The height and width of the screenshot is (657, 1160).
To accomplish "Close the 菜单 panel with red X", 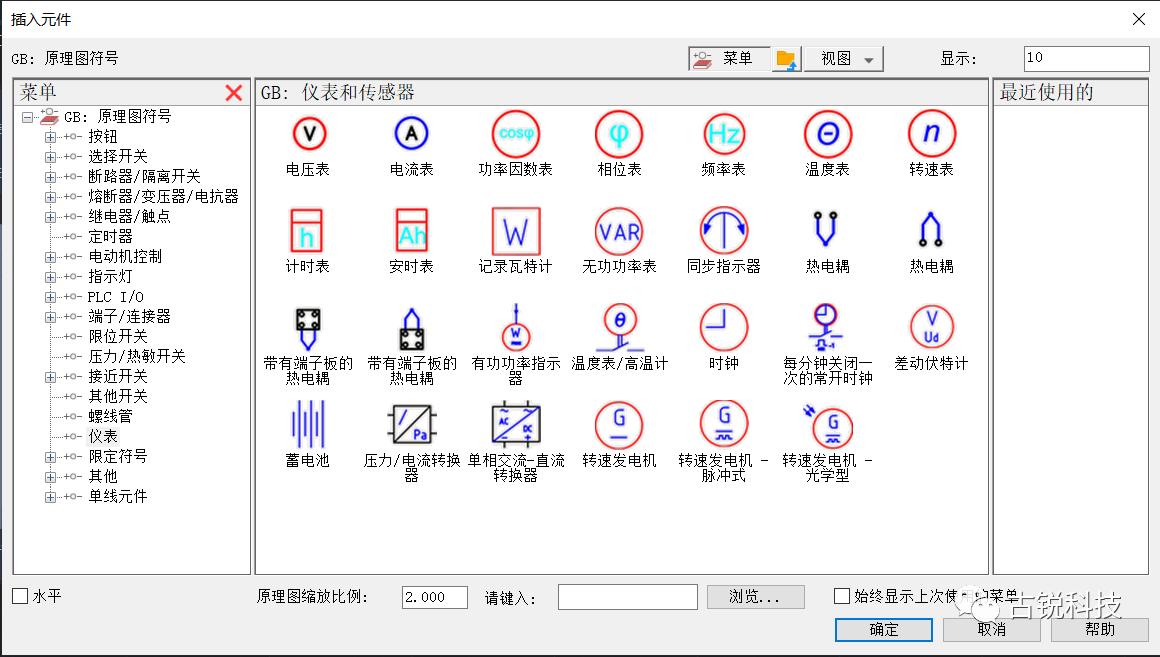I will coord(234,92).
